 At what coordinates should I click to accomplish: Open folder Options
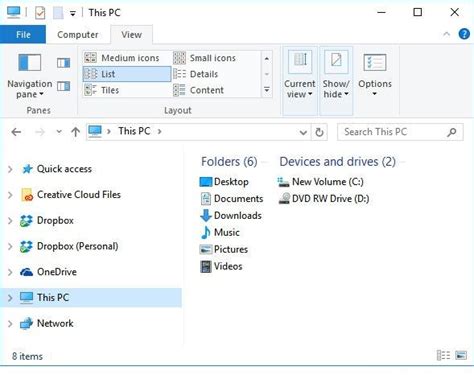coord(375,75)
